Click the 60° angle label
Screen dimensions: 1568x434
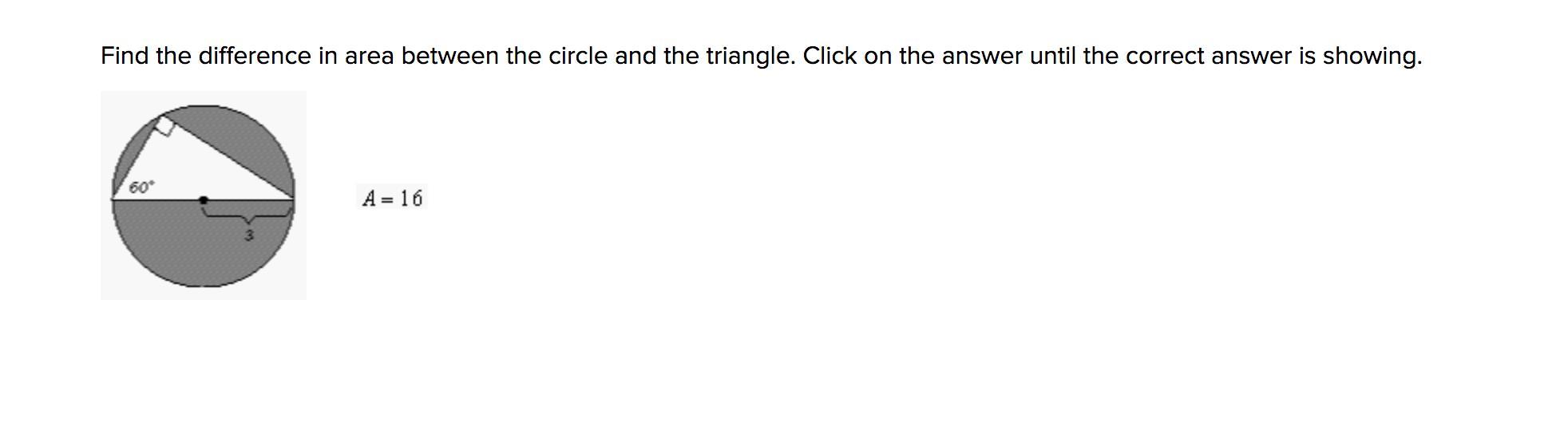[x=141, y=187]
